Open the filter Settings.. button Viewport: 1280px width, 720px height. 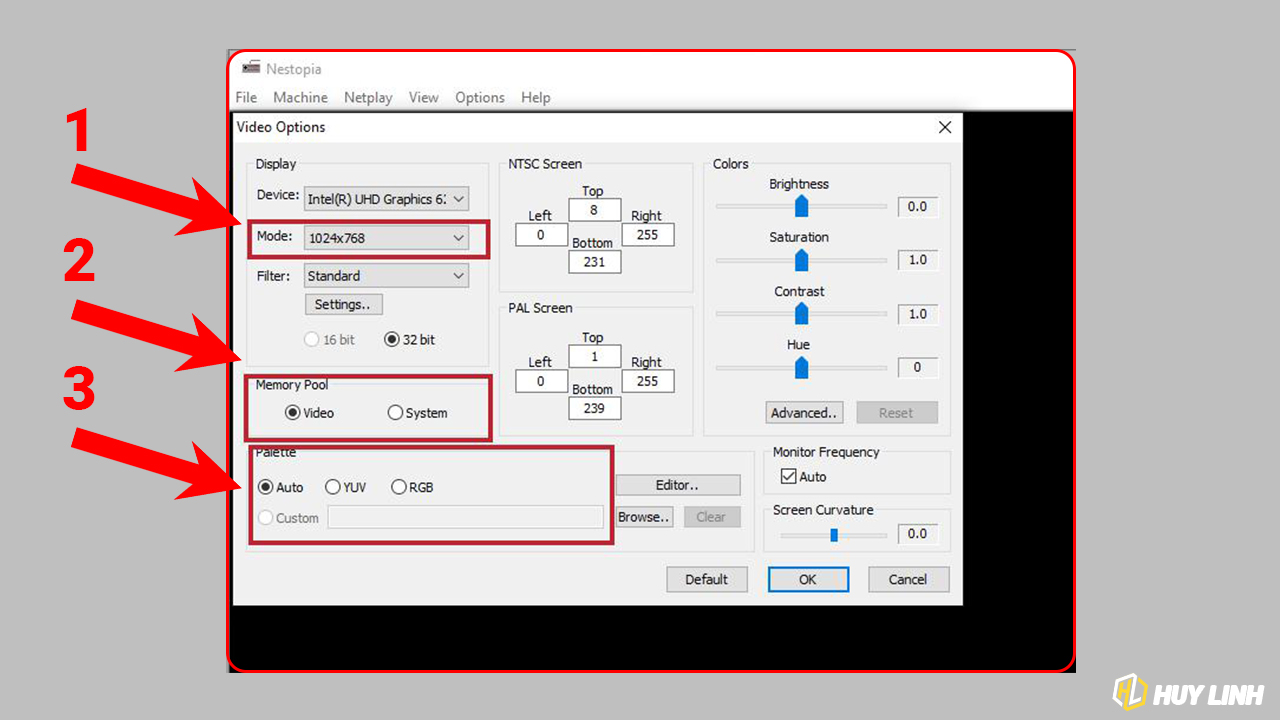point(343,304)
